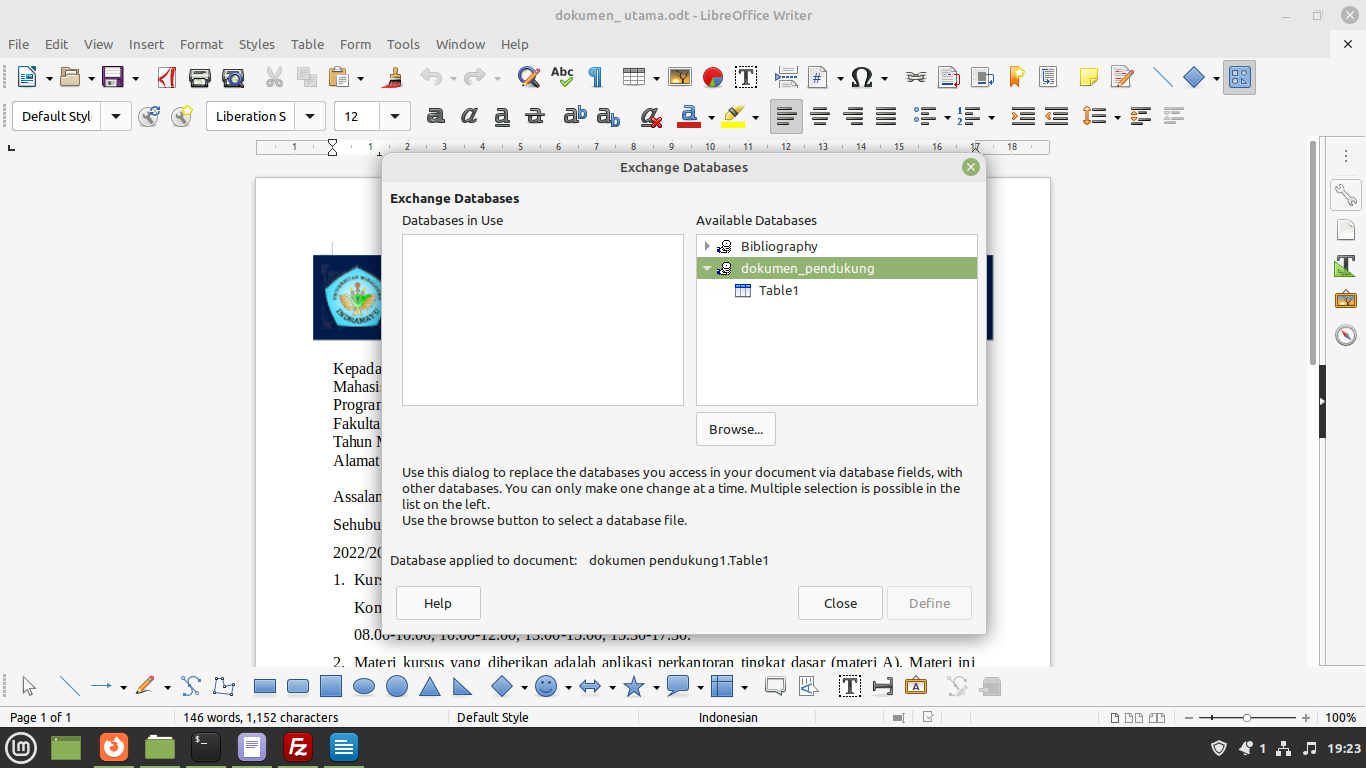This screenshot has height=768, width=1366.
Task: Set Justified paragraph alignment
Action: (886, 116)
